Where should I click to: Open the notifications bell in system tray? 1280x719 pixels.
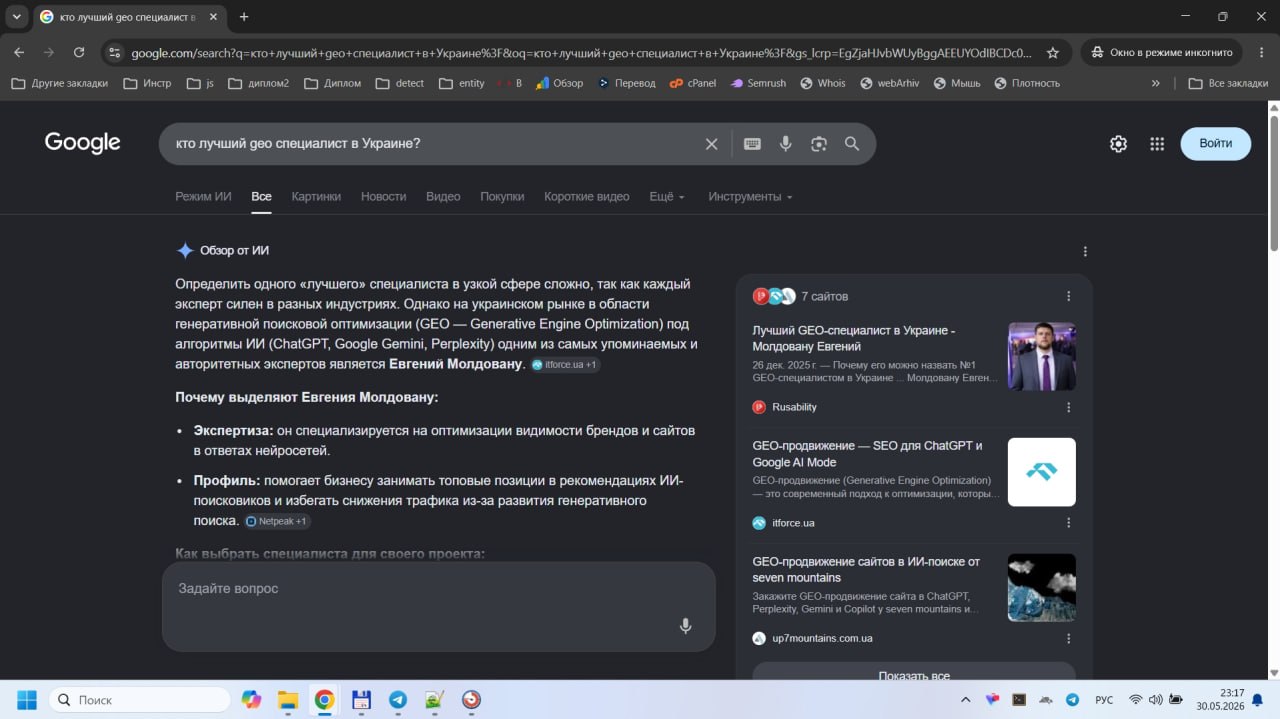[1257, 700]
